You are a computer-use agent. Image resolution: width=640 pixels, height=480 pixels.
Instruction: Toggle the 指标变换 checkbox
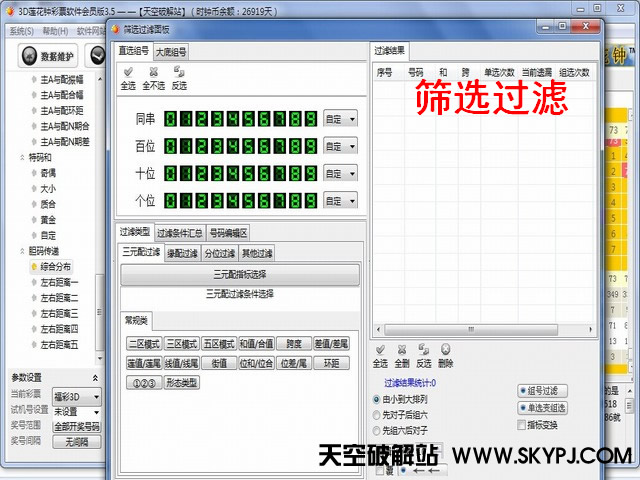pos(521,424)
